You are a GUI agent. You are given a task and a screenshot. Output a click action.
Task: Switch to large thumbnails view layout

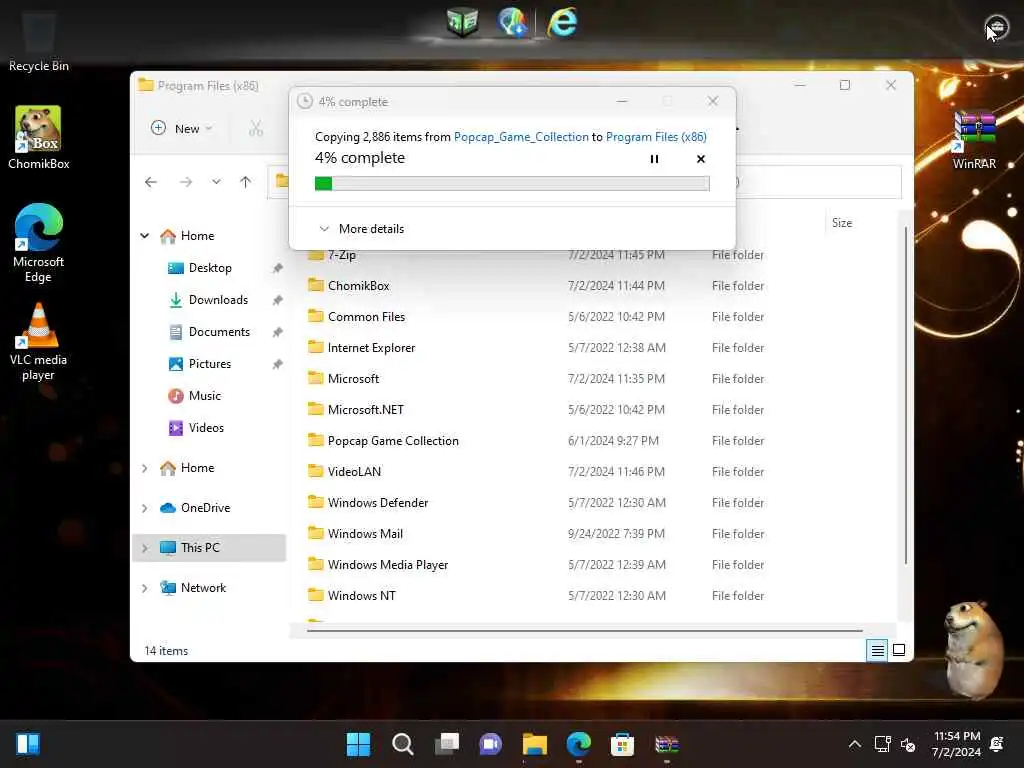tap(899, 650)
